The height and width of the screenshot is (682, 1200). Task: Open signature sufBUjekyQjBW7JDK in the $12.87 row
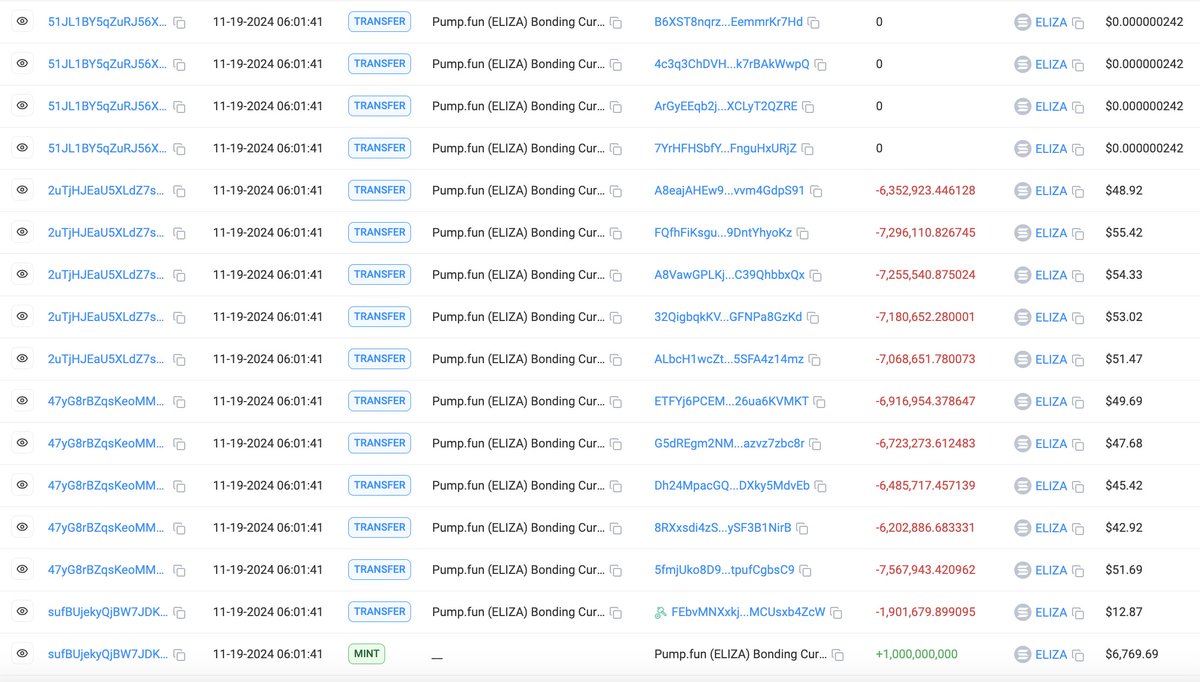pyautogui.click(x=108, y=612)
